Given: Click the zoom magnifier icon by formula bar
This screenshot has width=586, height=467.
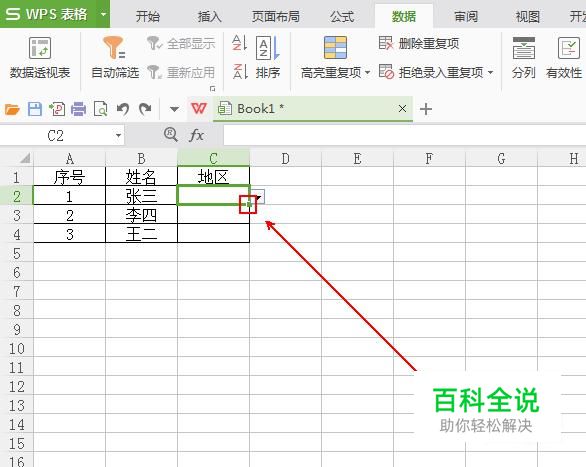Looking at the screenshot, I should pos(171,134).
